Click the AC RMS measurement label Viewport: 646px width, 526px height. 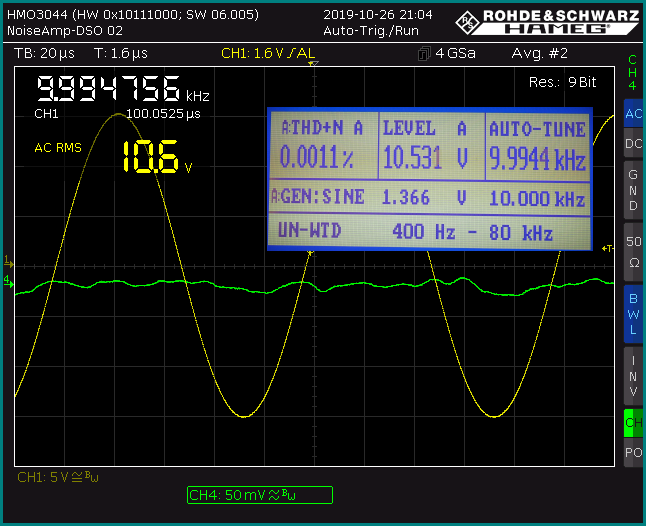[58, 147]
